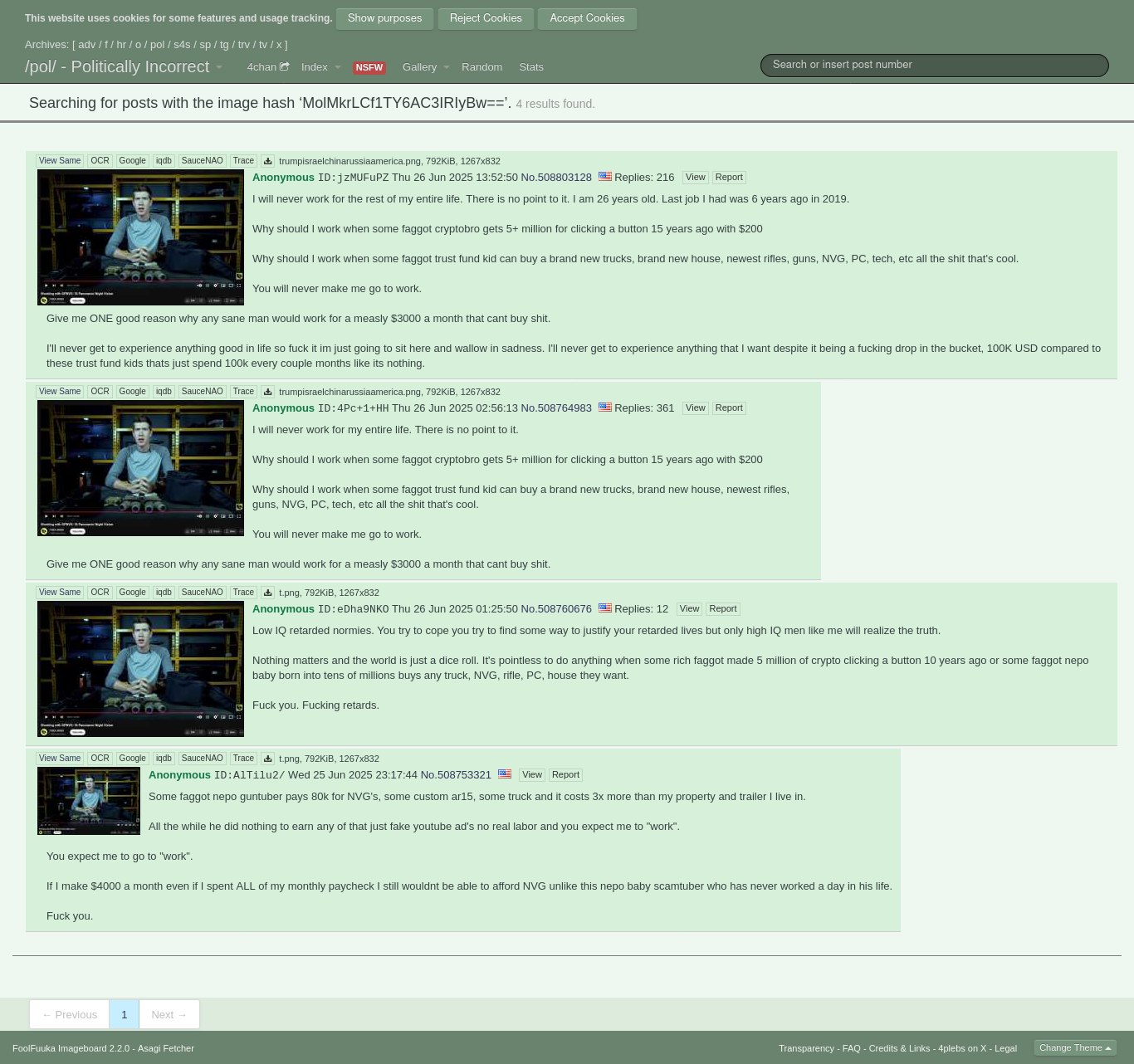Expand the board title dropdown arrow
This screenshot has height=1064, width=1134.
click(219, 67)
